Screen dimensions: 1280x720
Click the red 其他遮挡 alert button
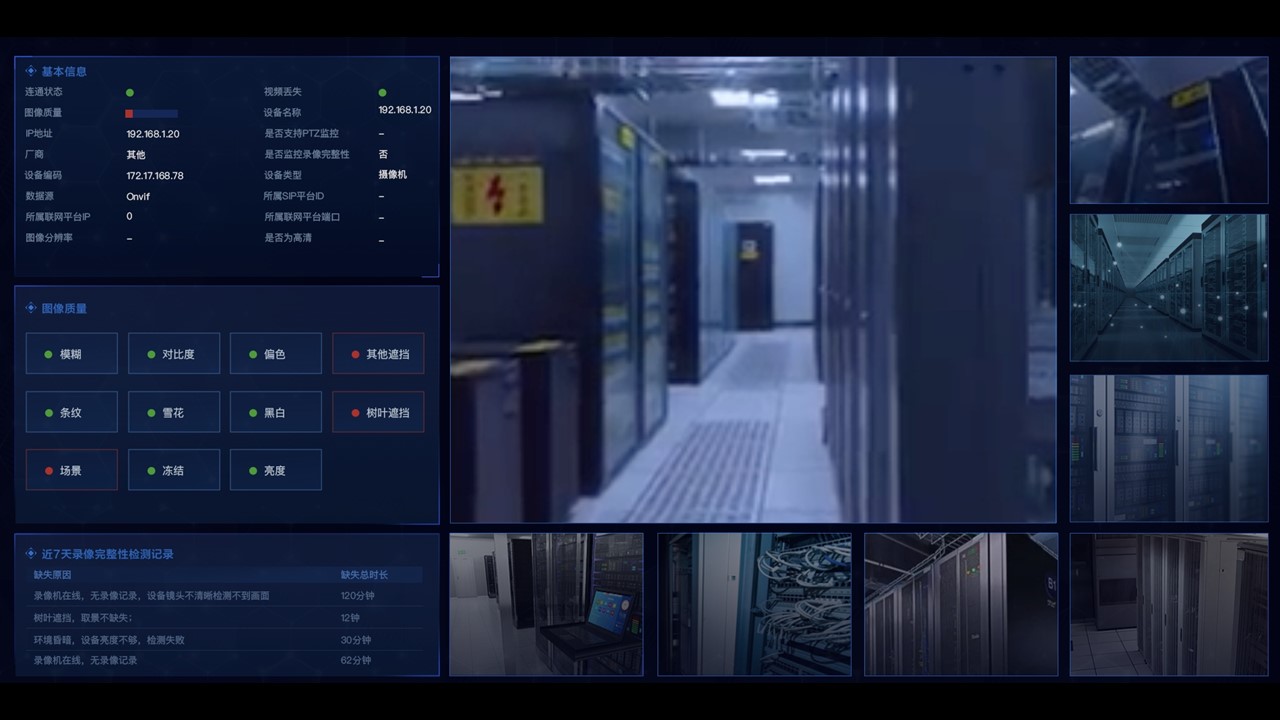[x=378, y=354]
